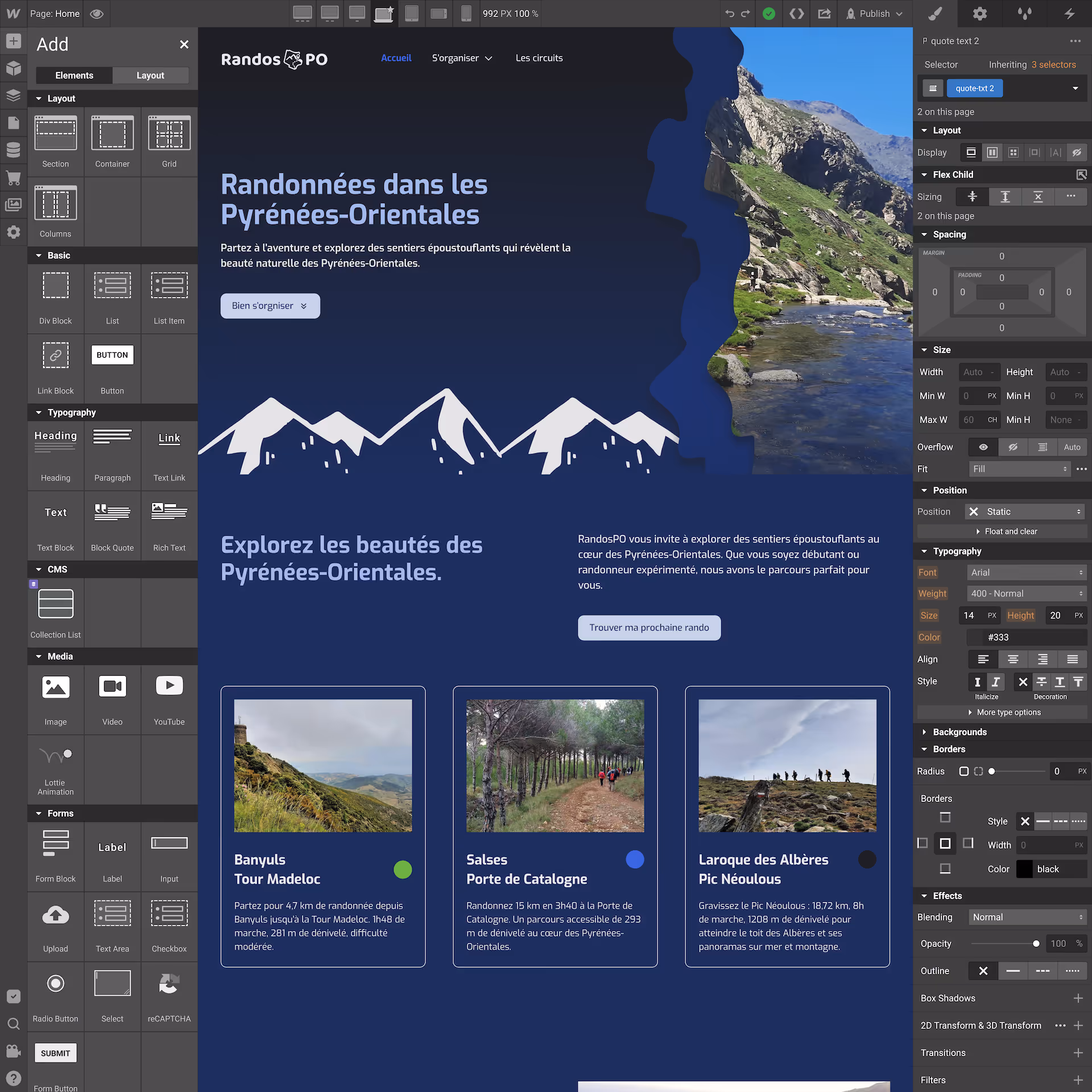Open the Interactions panel with the lightning icon
Screen dimensions: 1092x1092
tap(1069, 13)
